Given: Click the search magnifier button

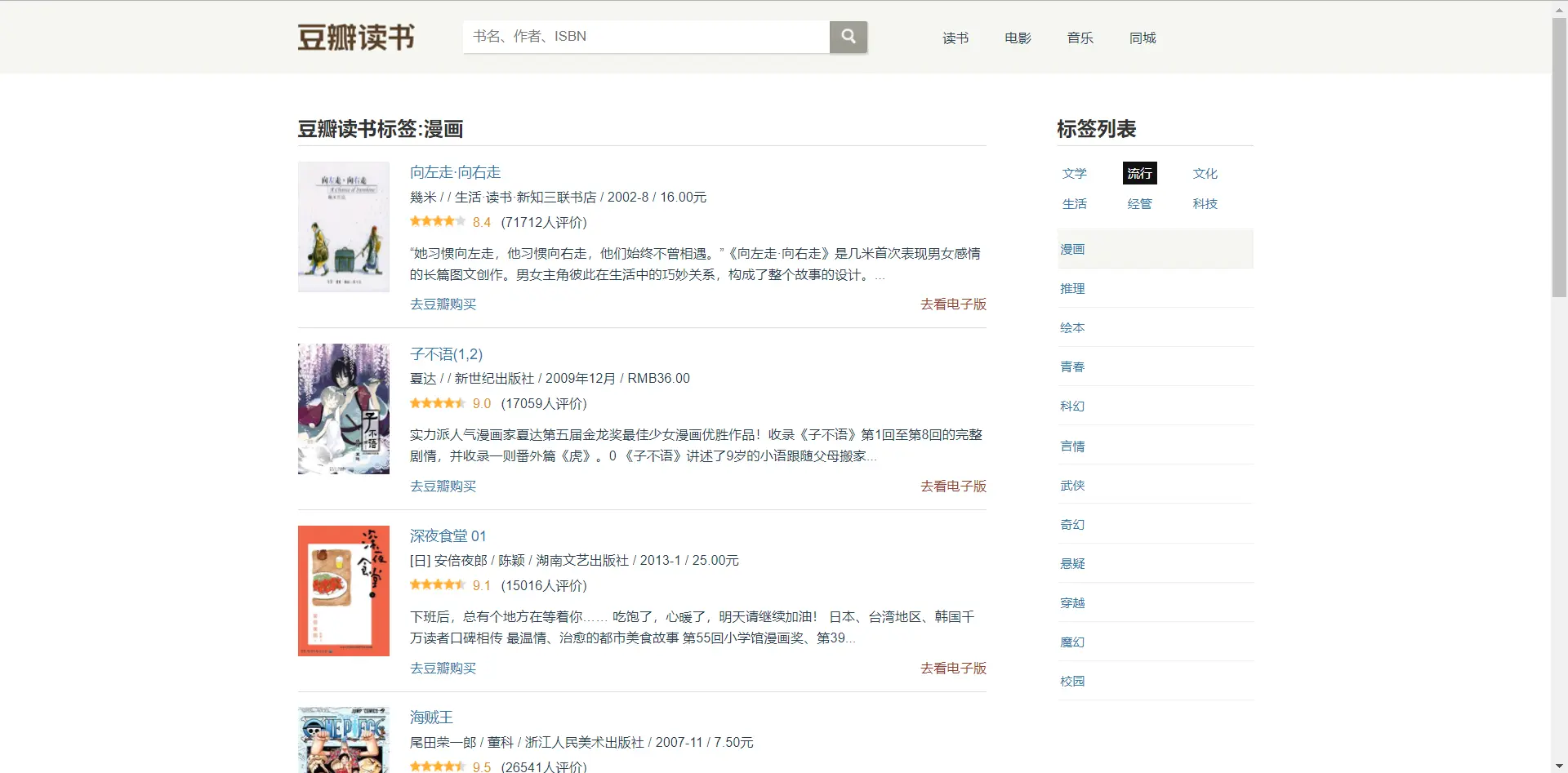Looking at the screenshot, I should [849, 37].
